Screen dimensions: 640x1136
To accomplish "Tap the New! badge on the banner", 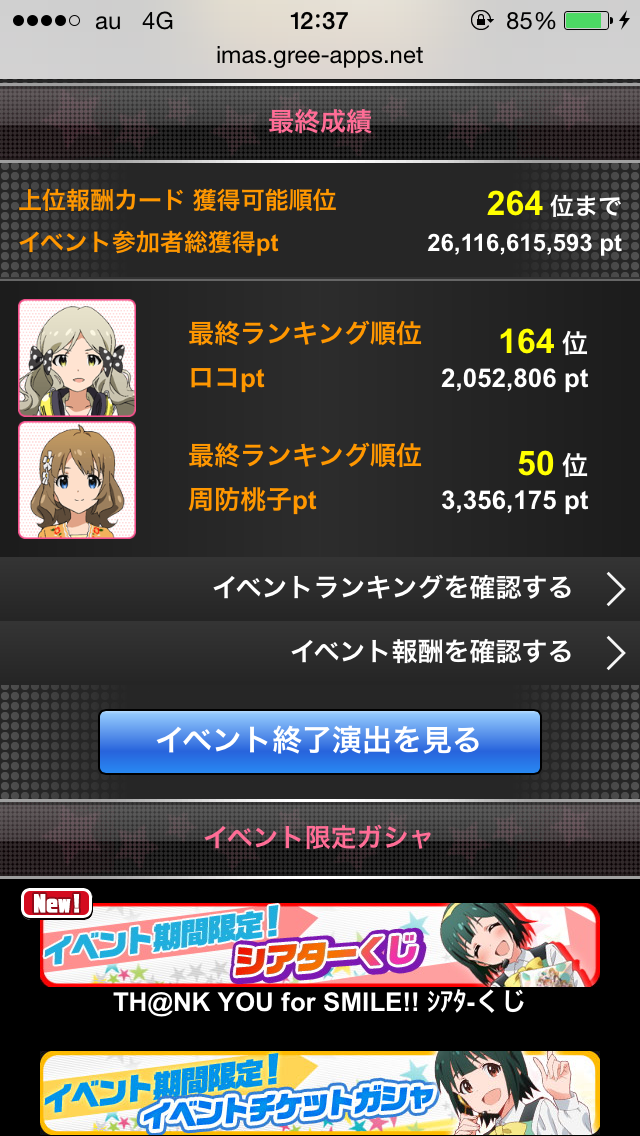I will coord(57,903).
